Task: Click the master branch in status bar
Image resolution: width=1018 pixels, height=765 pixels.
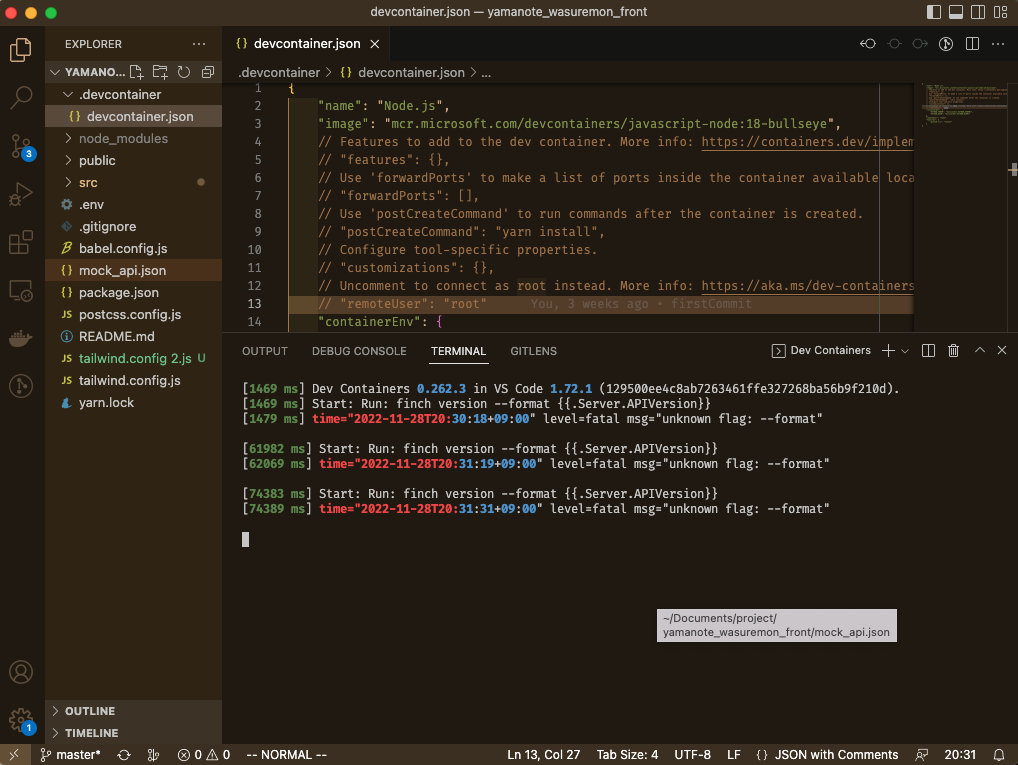Action: click(x=71, y=755)
